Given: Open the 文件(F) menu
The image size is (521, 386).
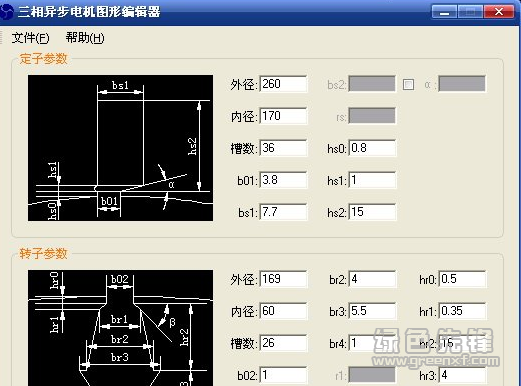Looking at the screenshot, I should coord(30,38).
